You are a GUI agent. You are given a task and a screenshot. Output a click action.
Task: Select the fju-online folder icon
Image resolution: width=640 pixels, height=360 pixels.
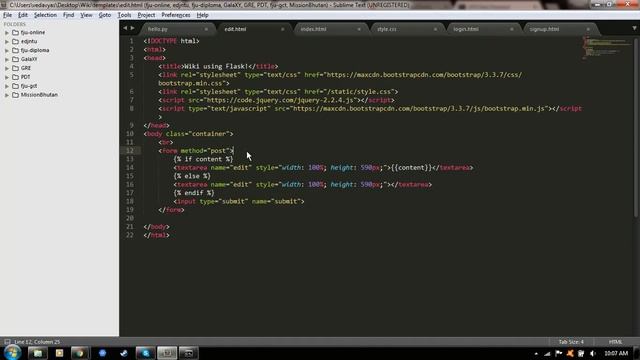pyautogui.click(x=16, y=32)
